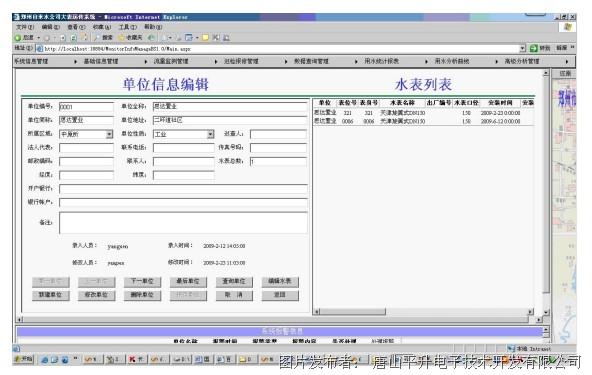
Task: Click 最后单位 button
Action: (188, 282)
